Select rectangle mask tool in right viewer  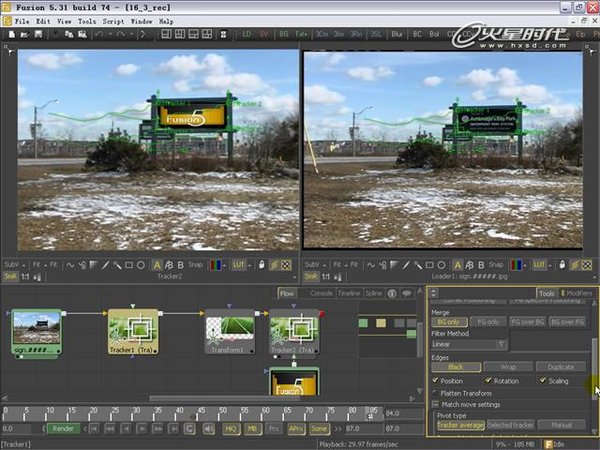coord(429,265)
